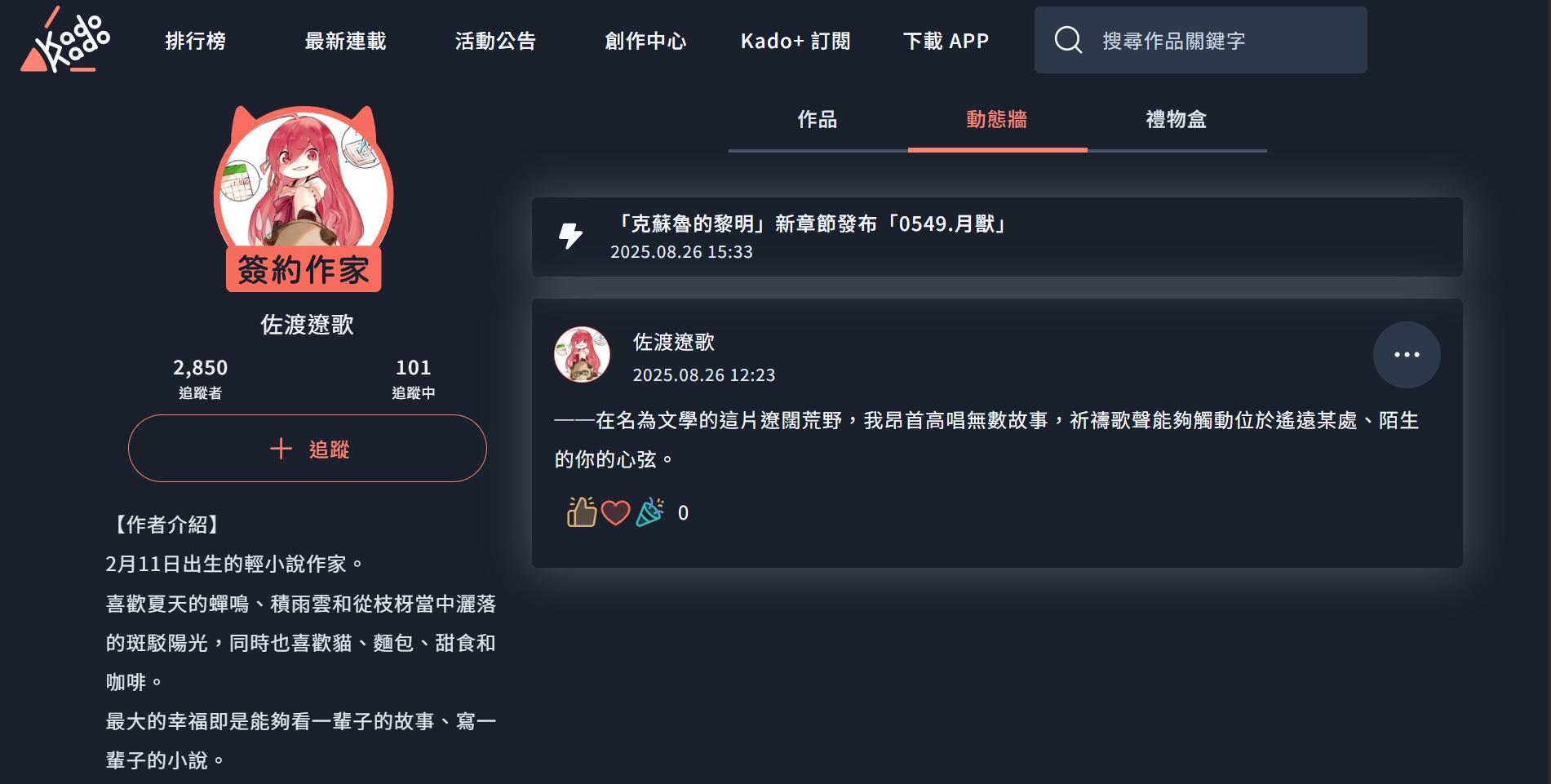
Task: Select the 動態牆 tab
Action: (997, 120)
